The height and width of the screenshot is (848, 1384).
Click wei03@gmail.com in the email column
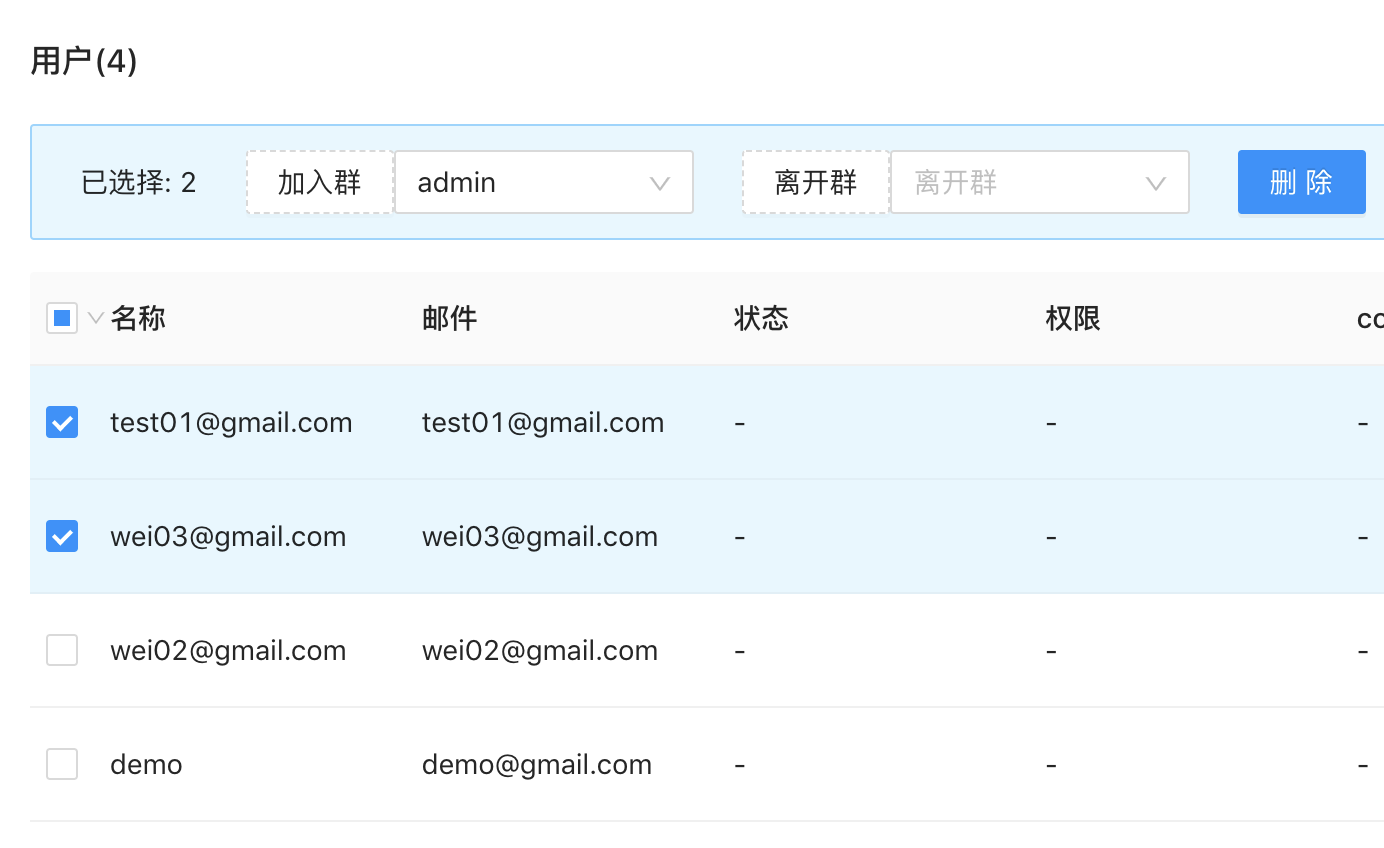pyautogui.click(x=540, y=536)
